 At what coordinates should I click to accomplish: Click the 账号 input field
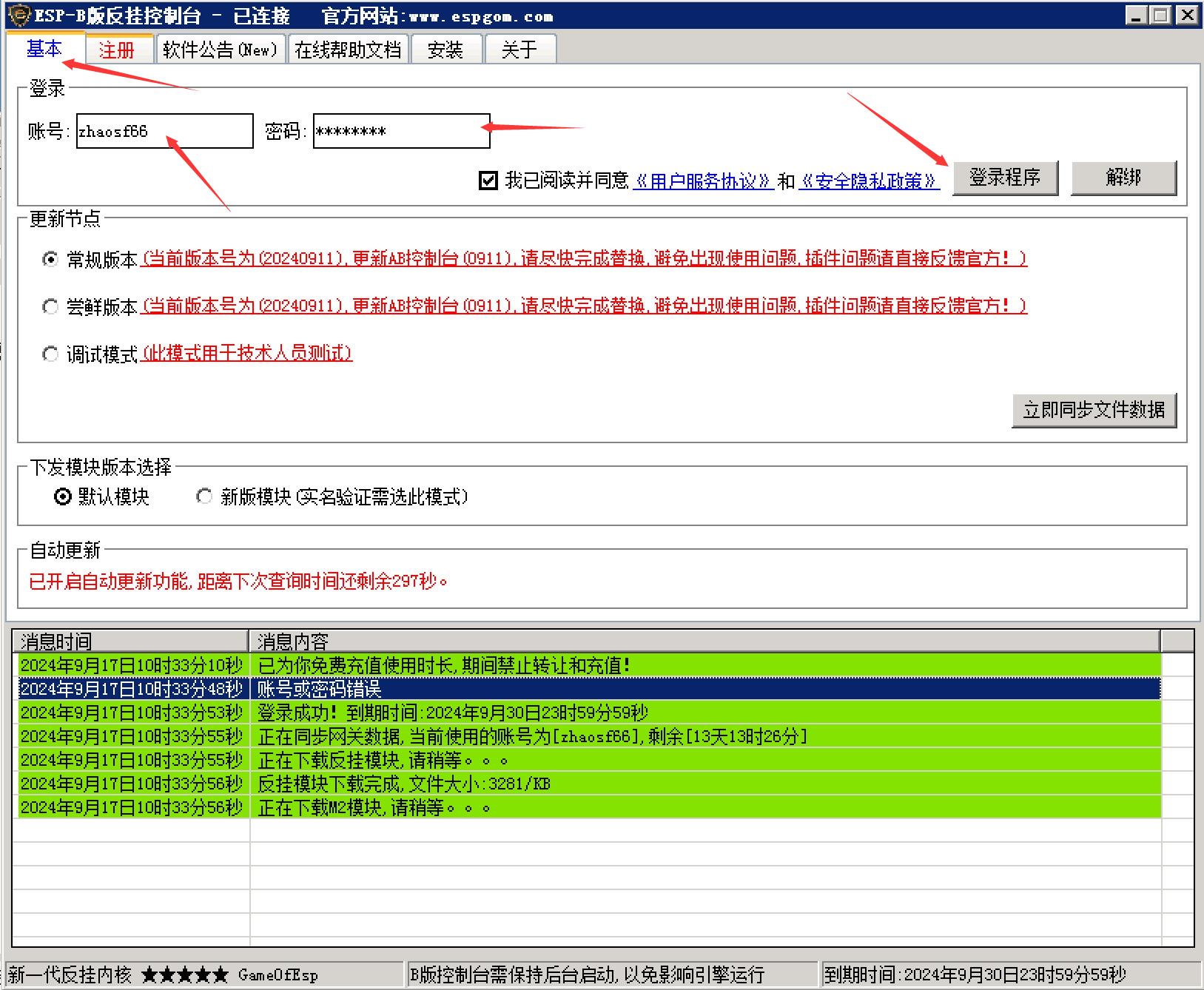pyautogui.click(x=165, y=131)
